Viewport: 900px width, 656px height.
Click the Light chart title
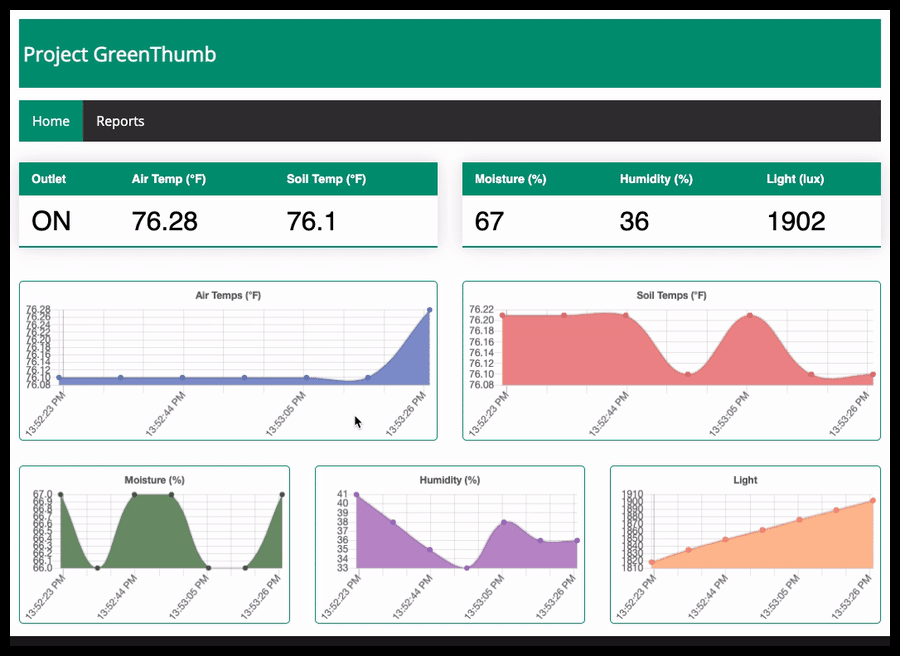pos(745,480)
